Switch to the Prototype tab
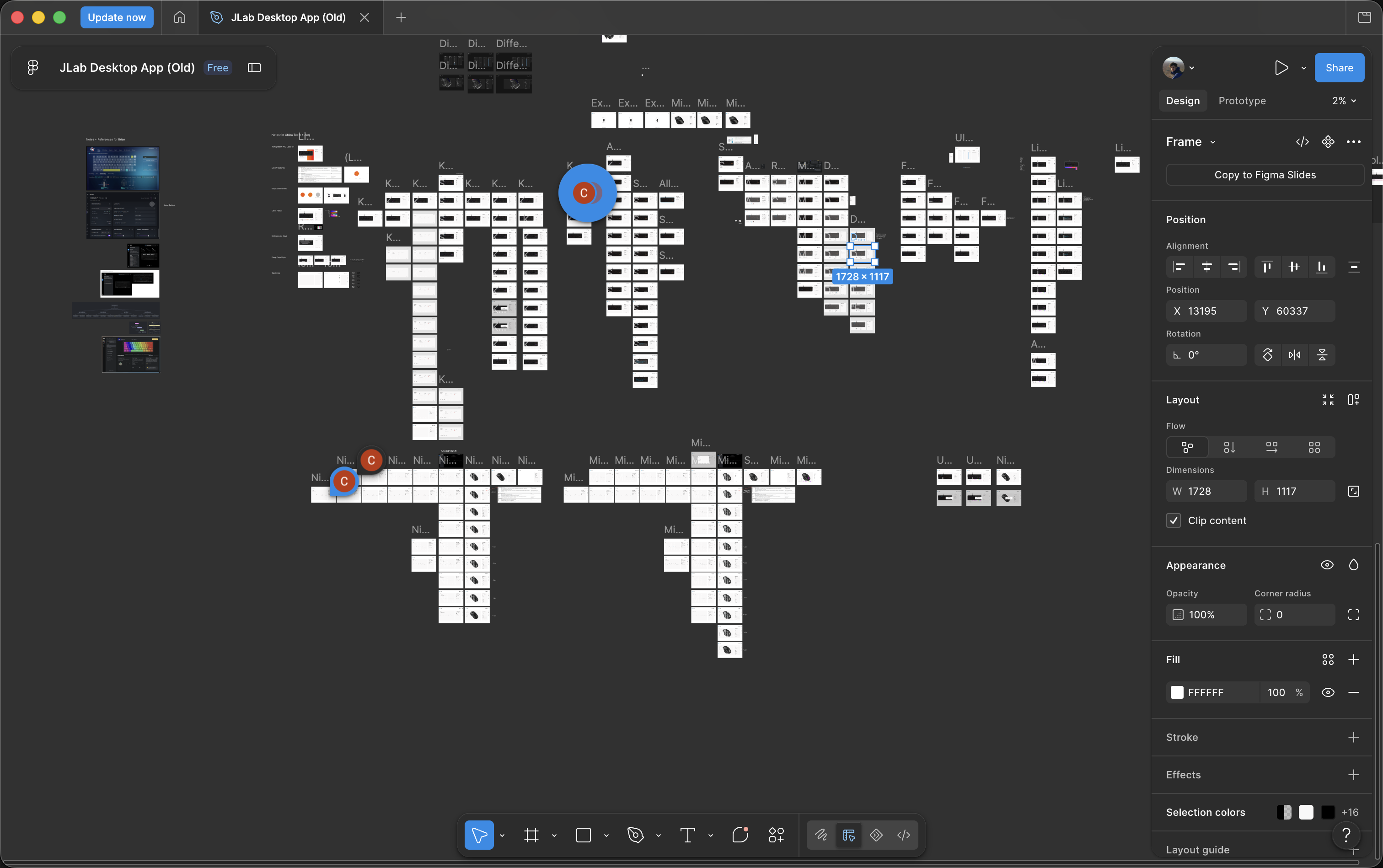The image size is (1383, 868). (x=1242, y=101)
